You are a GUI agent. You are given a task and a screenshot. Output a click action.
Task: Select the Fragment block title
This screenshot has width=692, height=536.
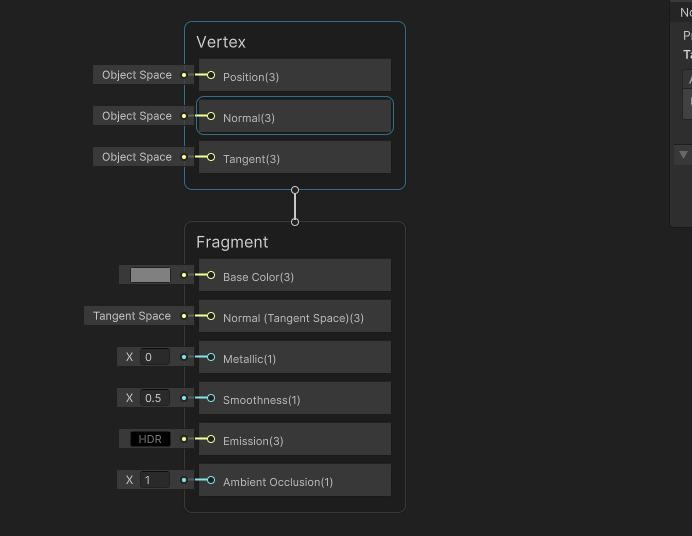point(232,242)
